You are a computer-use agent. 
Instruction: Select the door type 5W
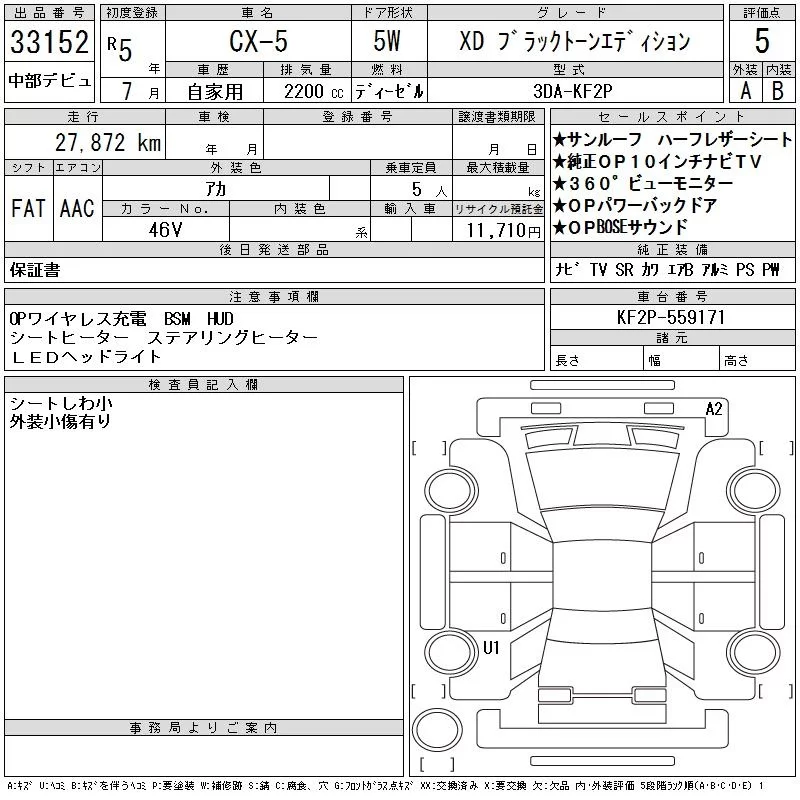(x=387, y=41)
